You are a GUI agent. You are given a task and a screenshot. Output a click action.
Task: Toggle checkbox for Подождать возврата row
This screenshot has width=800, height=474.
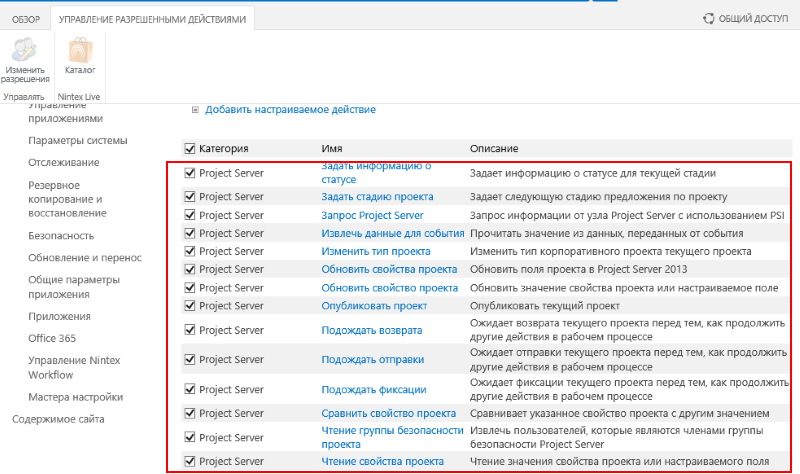[x=190, y=330]
